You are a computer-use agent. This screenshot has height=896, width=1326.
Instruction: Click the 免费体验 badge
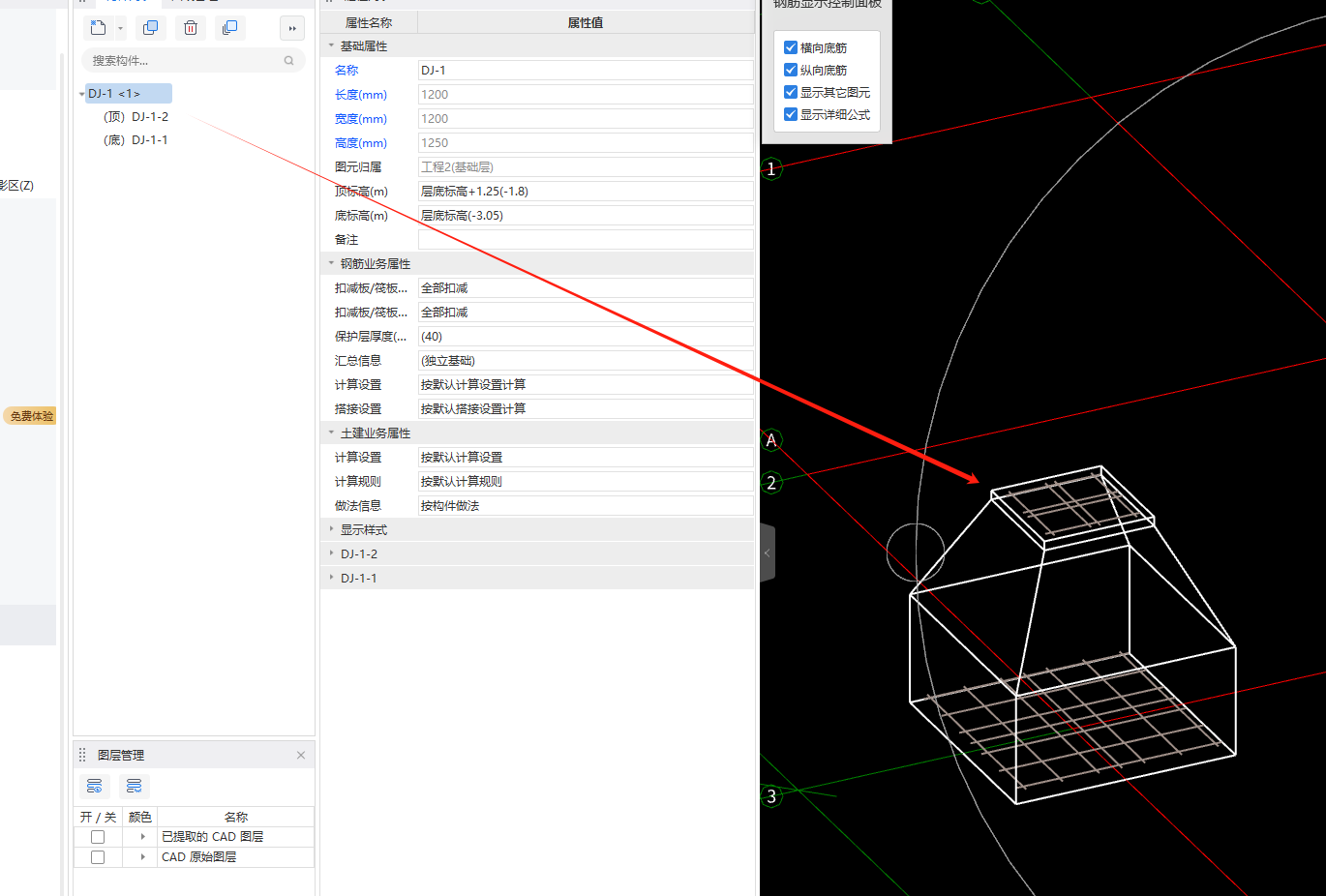click(31, 416)
